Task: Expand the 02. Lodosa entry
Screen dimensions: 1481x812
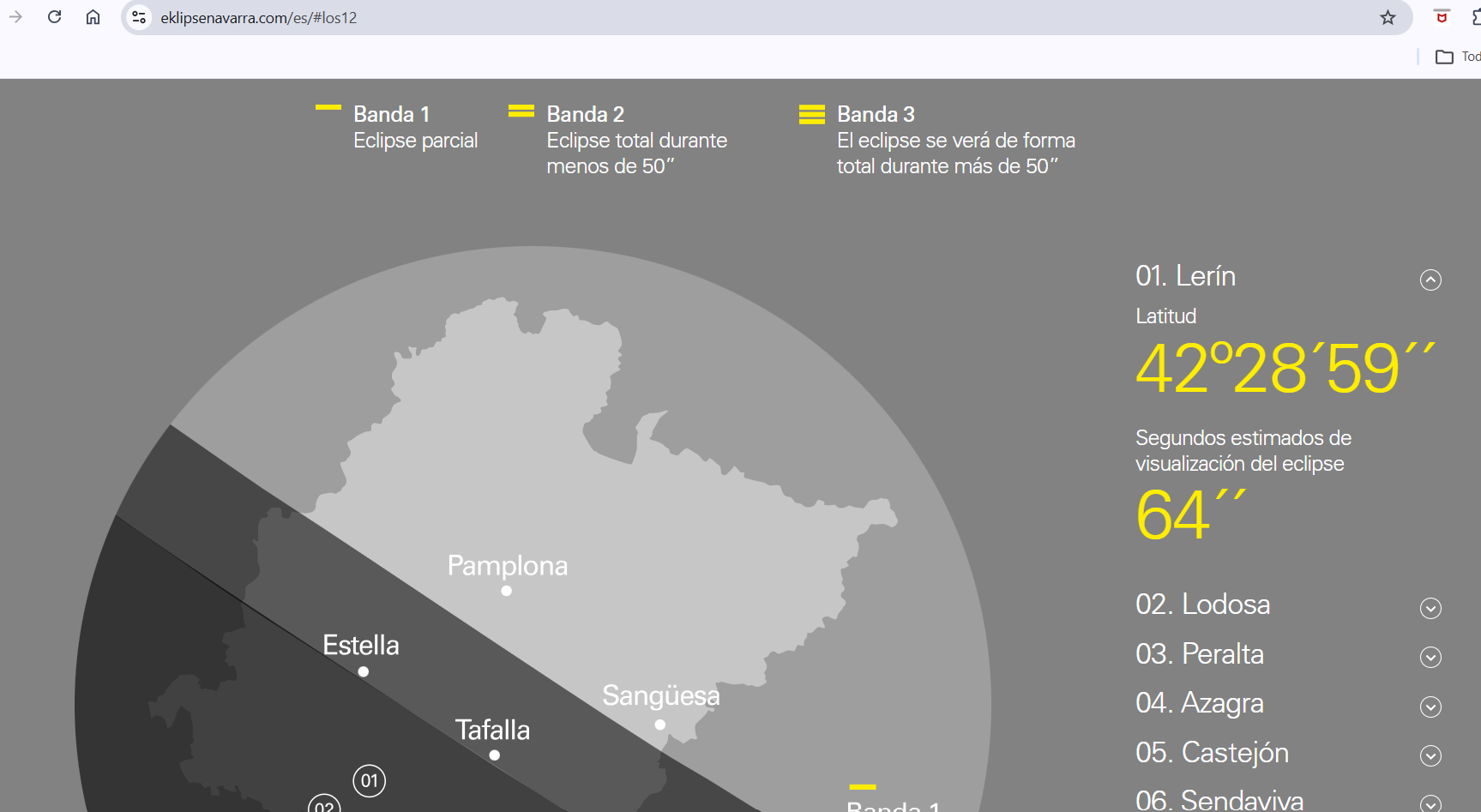Action: pos(1430,608)
